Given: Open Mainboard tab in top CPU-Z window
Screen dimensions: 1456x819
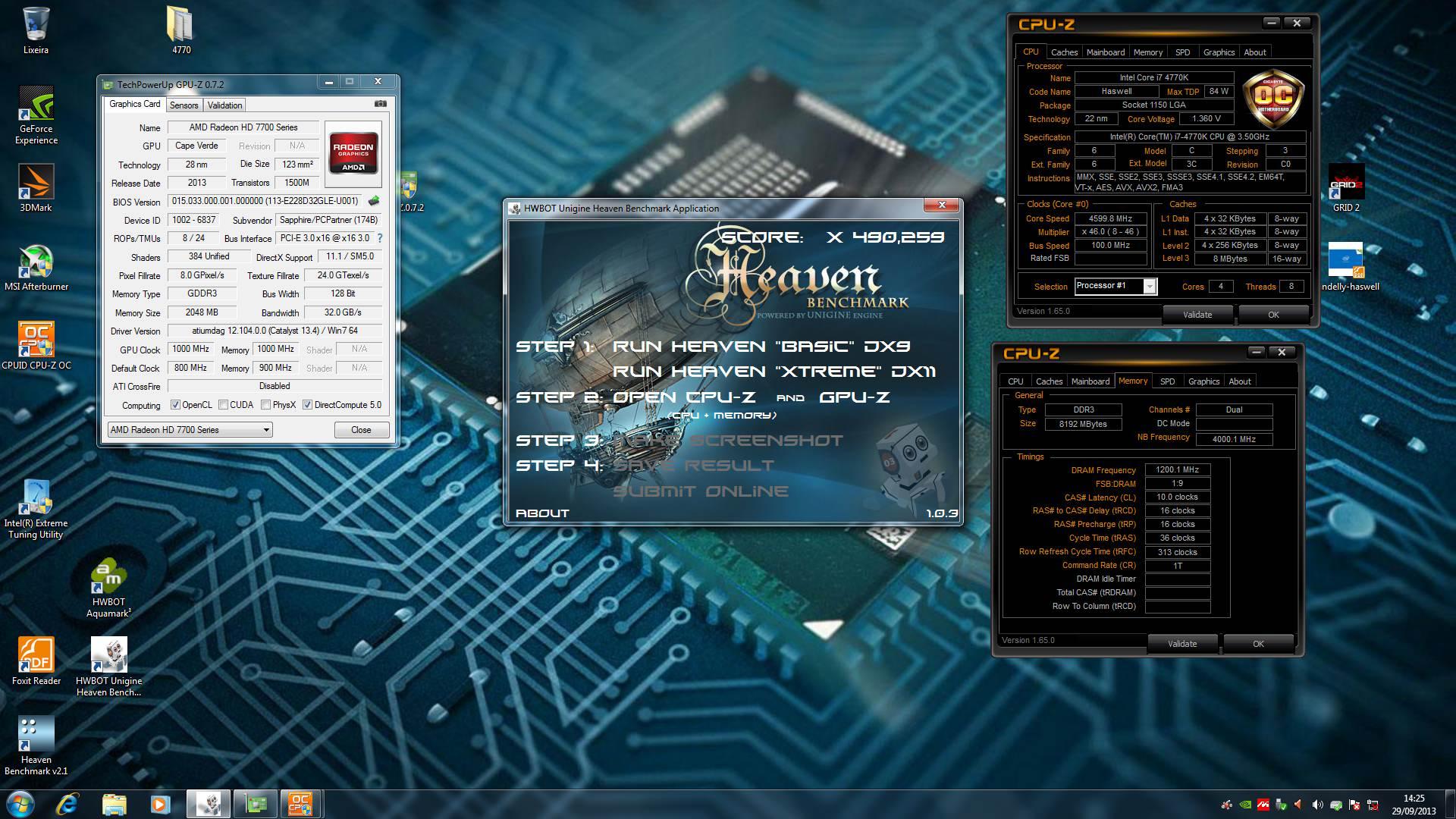Looking at the screenshot, I should (x=1105, y=52).
